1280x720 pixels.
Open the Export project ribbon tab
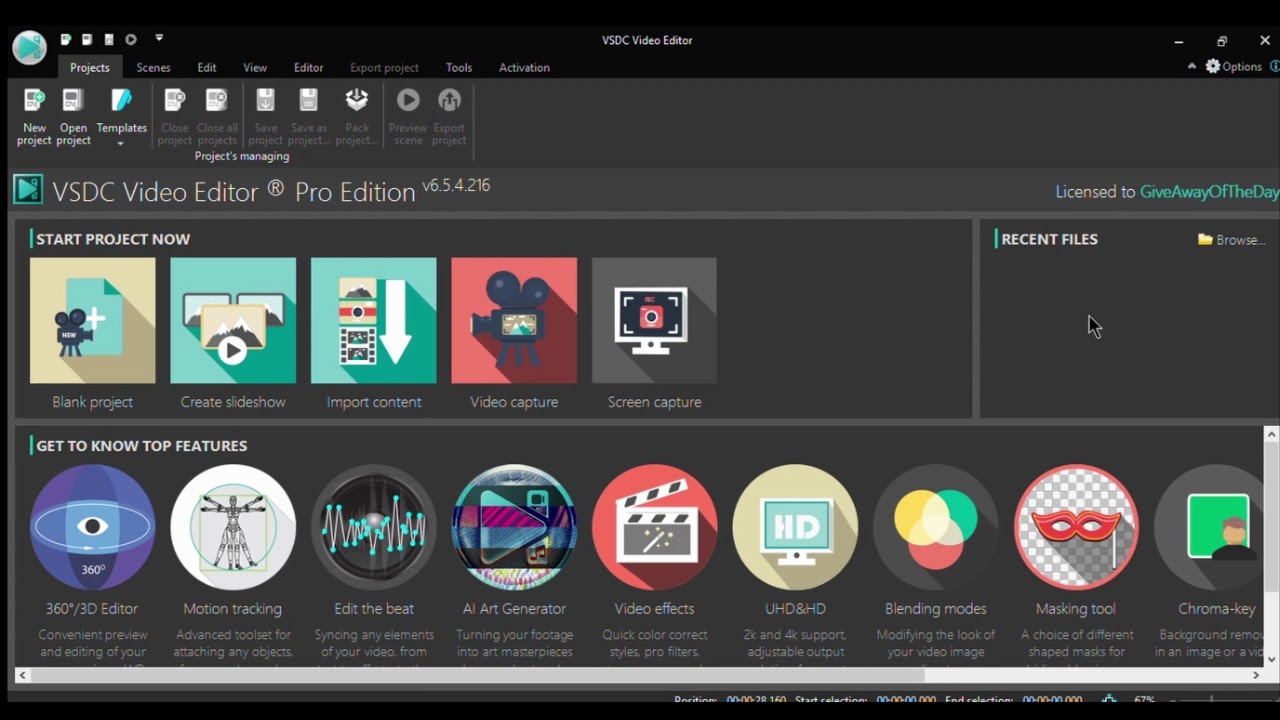coord(384,67)
